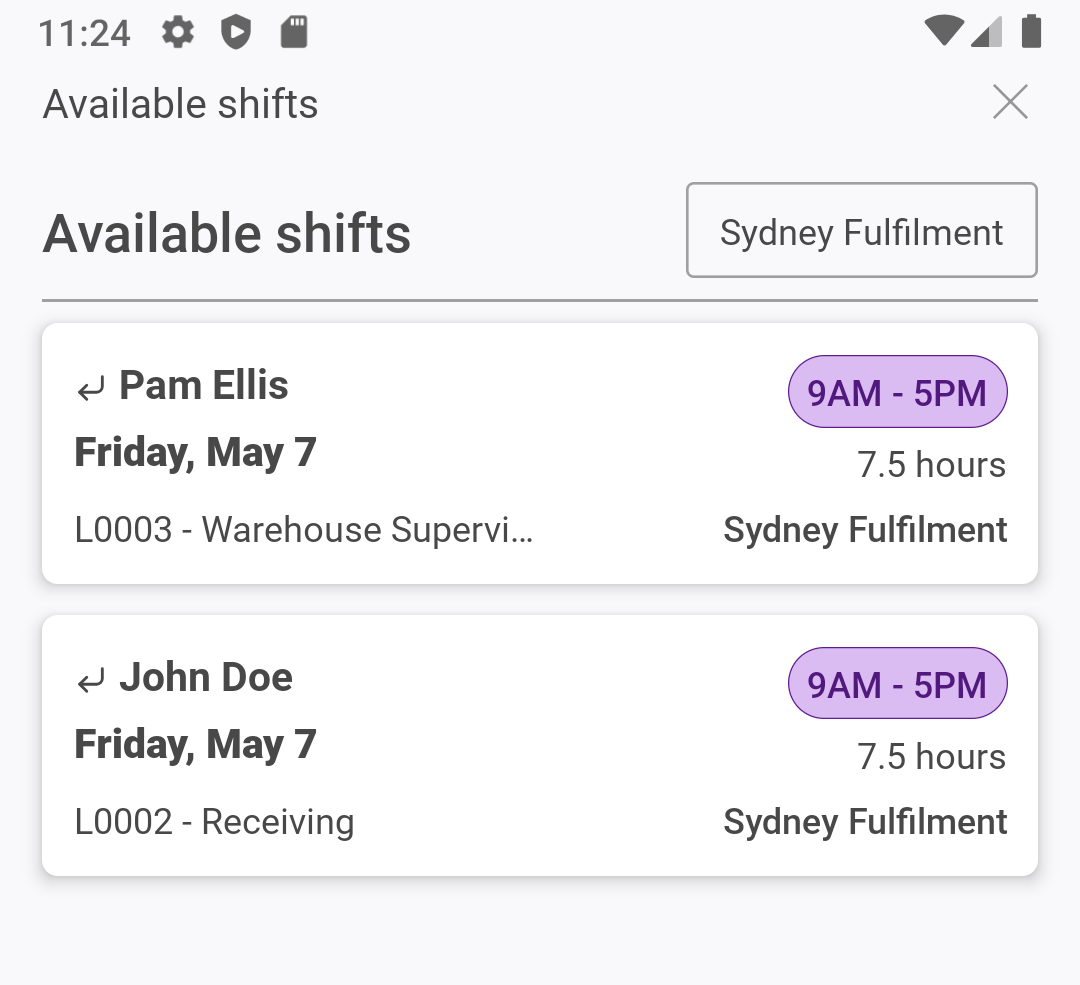Select Pam Ellis 9AM - 5PM time badge
Screen dimensions: 1080x985
coord(897,393)
